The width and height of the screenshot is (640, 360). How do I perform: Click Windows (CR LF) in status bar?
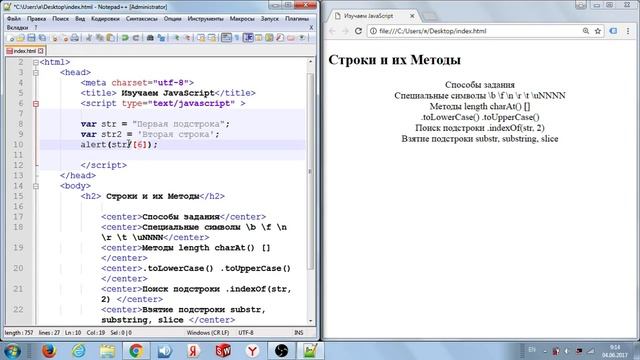208,333
